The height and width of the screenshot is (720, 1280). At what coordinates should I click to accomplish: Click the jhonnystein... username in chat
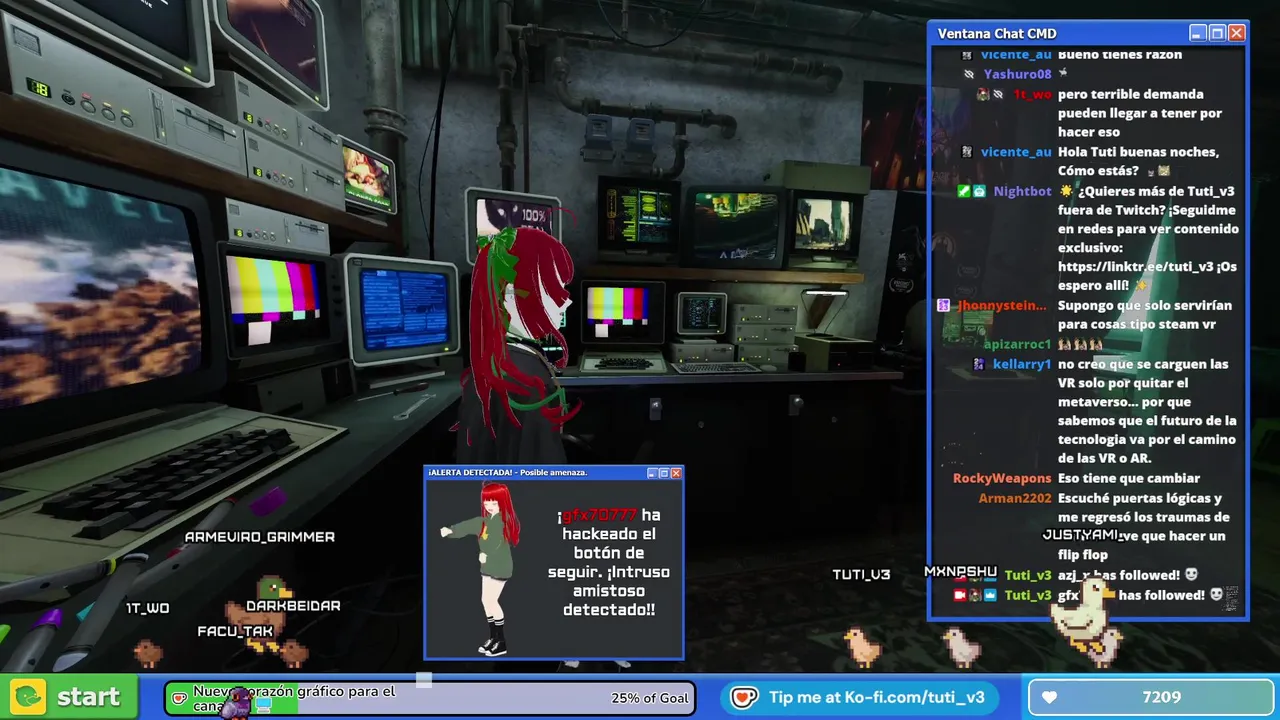tap(1003, 306)
